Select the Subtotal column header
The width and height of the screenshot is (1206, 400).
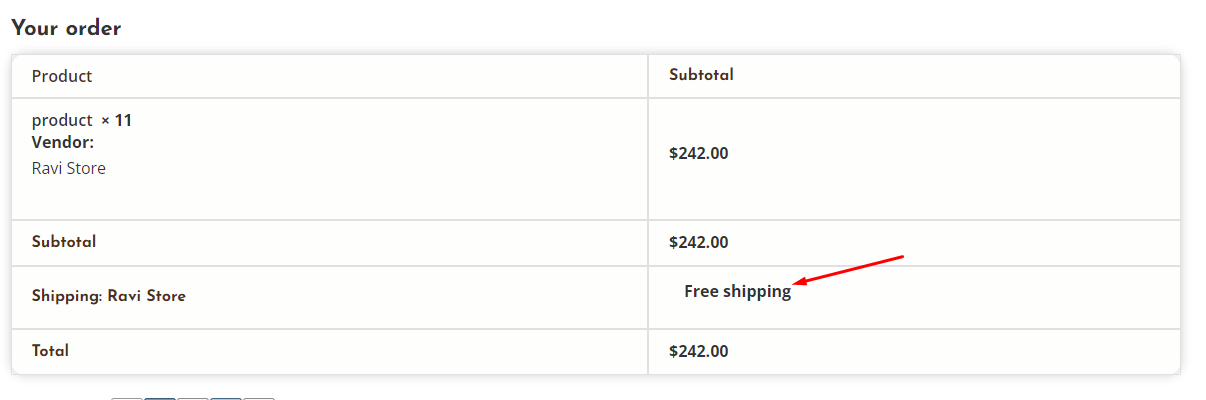[701, 75]
